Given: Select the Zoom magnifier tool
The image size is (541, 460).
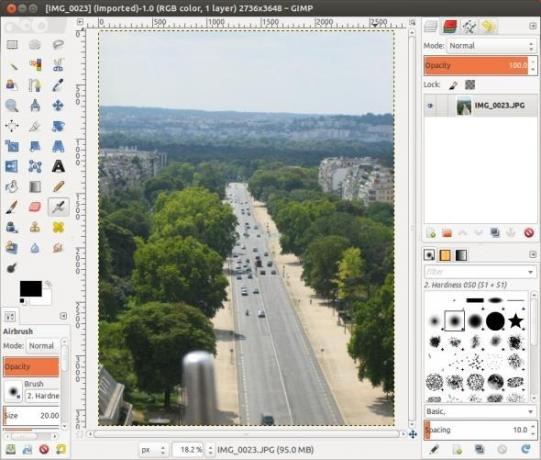Looking at the screenshot, I should click(x=12, y=106).
